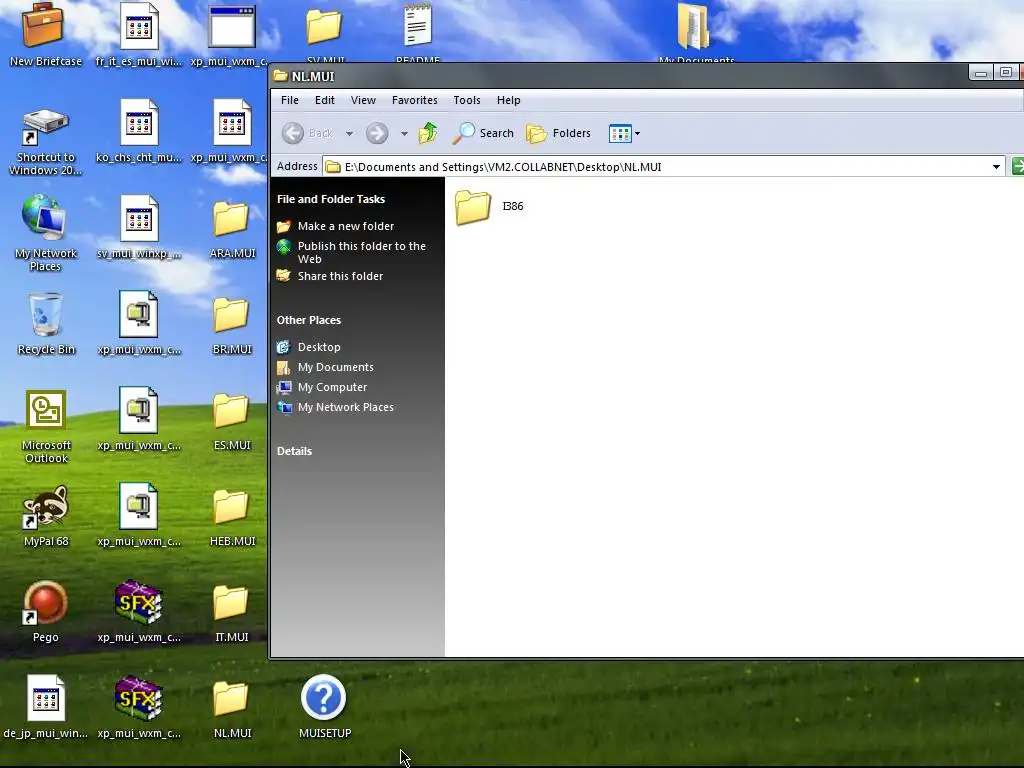This screenshot has height=768, width=1024.
Task: Select the BR.MUI desktop folder
Action: [232, 325]
